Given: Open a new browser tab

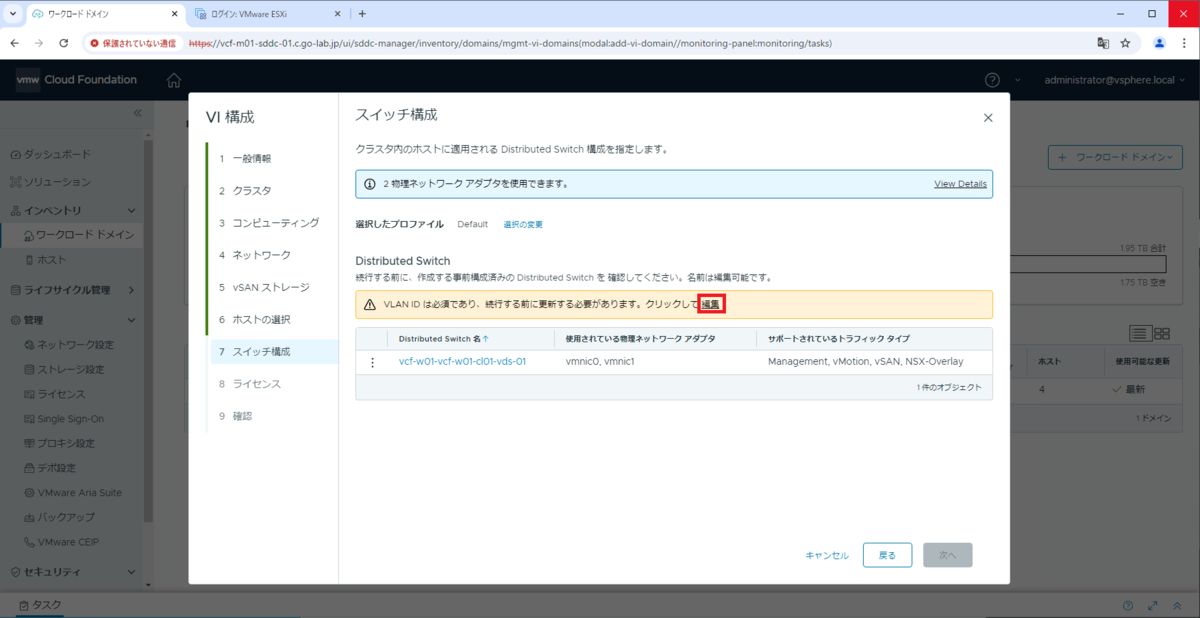Looking at the screenshot, I should (362, 14).
